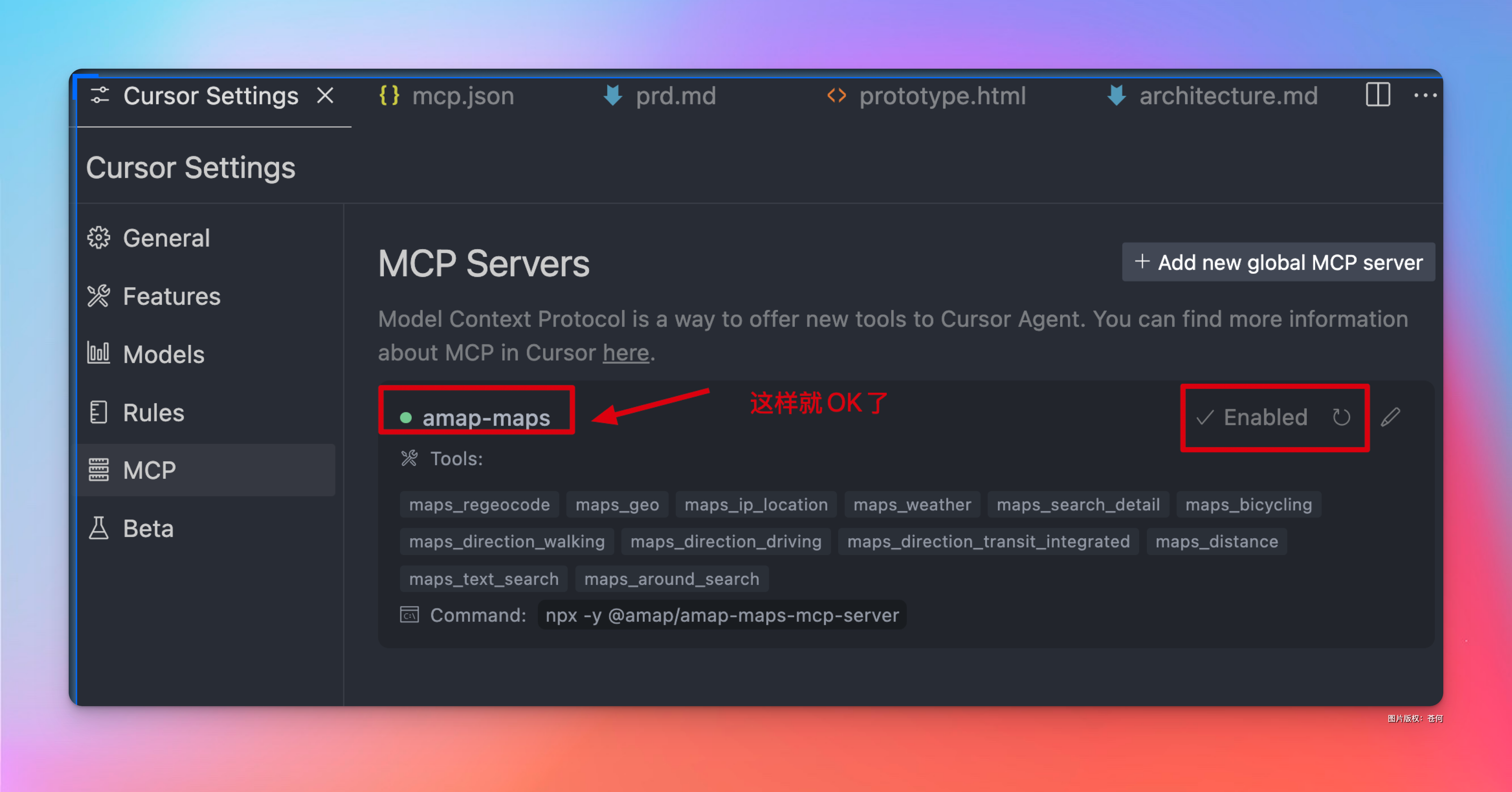This screenshot has width=1512, height=792.
Task: Click the MCP server icon in sidebar
Action: coord(99,469)
